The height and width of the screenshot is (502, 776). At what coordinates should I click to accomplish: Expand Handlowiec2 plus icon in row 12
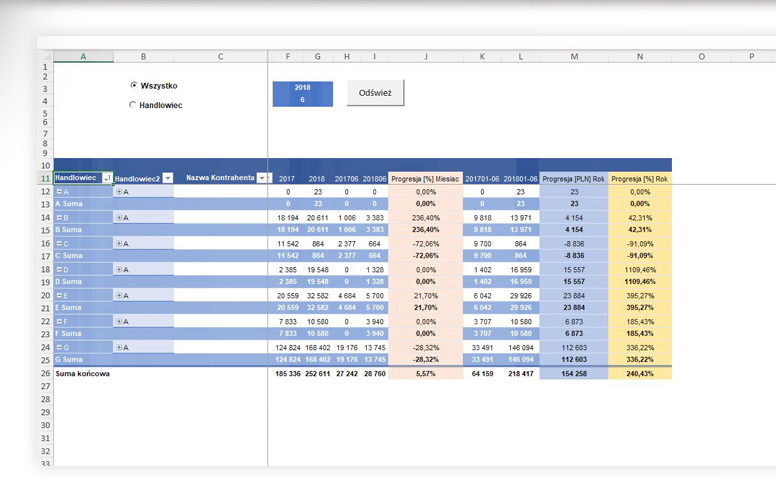[x=119, y=191]
